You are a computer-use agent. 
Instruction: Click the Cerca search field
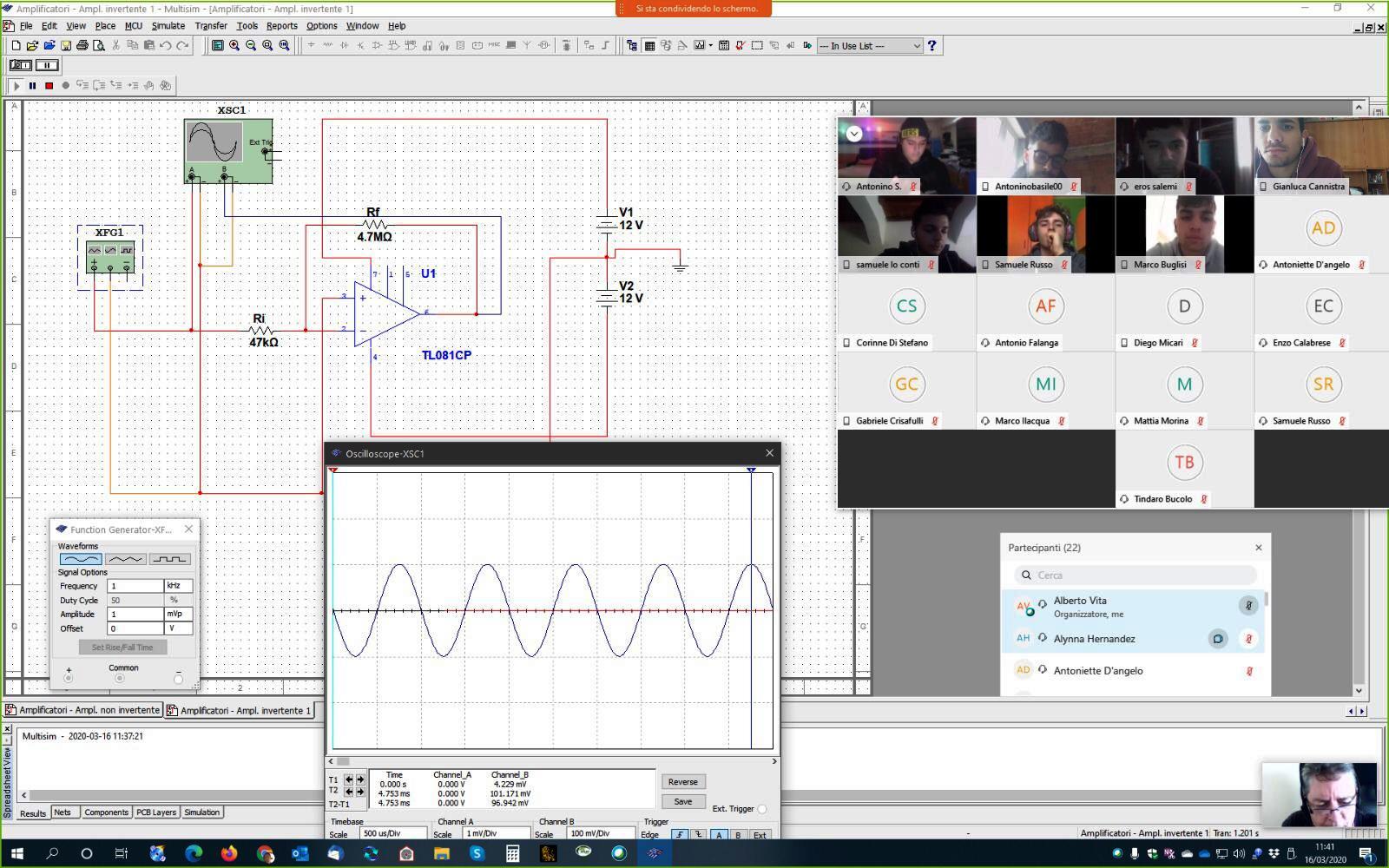point(1136,575)
